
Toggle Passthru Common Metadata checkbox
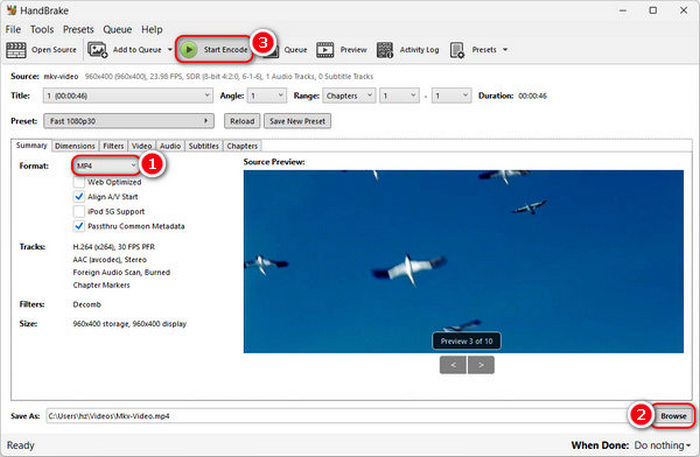pos(79,226)
